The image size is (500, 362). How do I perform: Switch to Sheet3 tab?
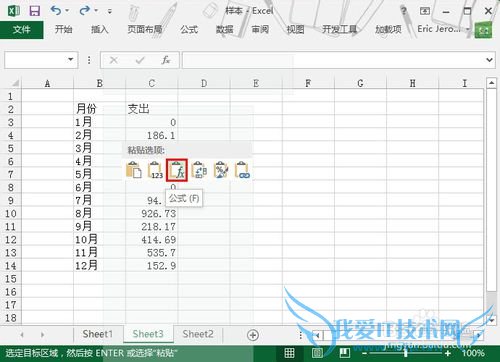pyautogui.click(x=148, y=334)
